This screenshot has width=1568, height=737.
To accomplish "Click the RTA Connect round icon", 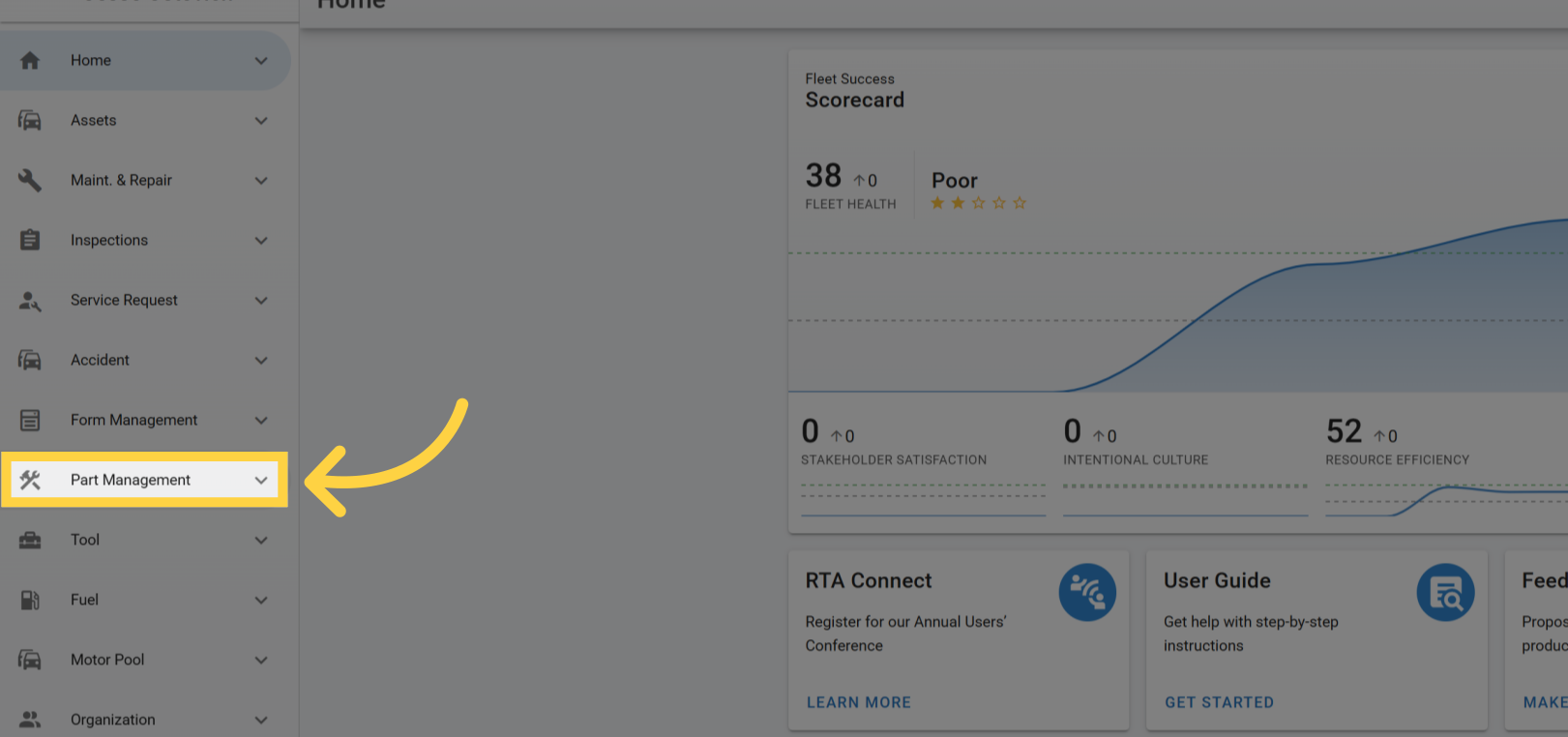I will tap(1087, 592).
